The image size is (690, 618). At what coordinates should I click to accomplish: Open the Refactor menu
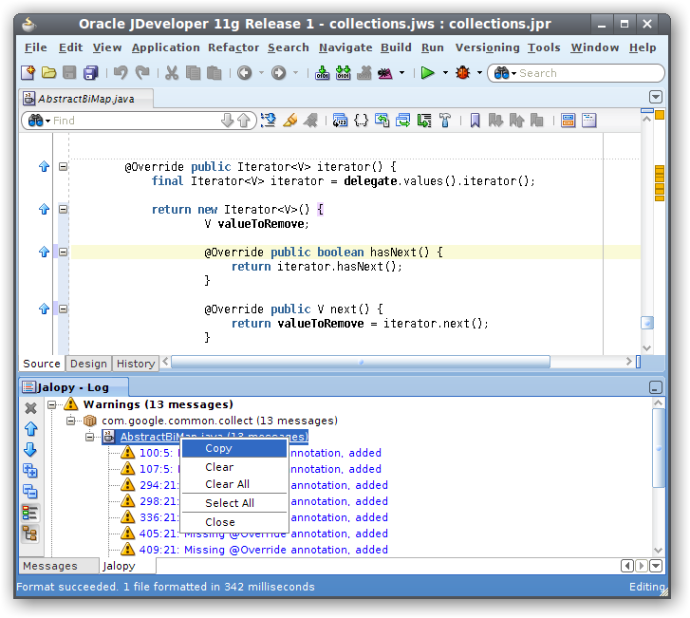click(x=234, y=48)
